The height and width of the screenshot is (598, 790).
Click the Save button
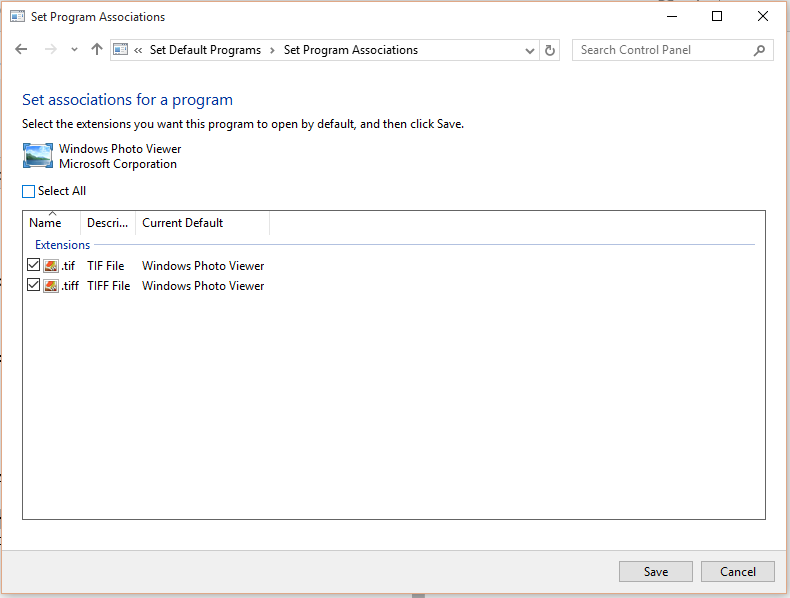click(x=655, y=571)
